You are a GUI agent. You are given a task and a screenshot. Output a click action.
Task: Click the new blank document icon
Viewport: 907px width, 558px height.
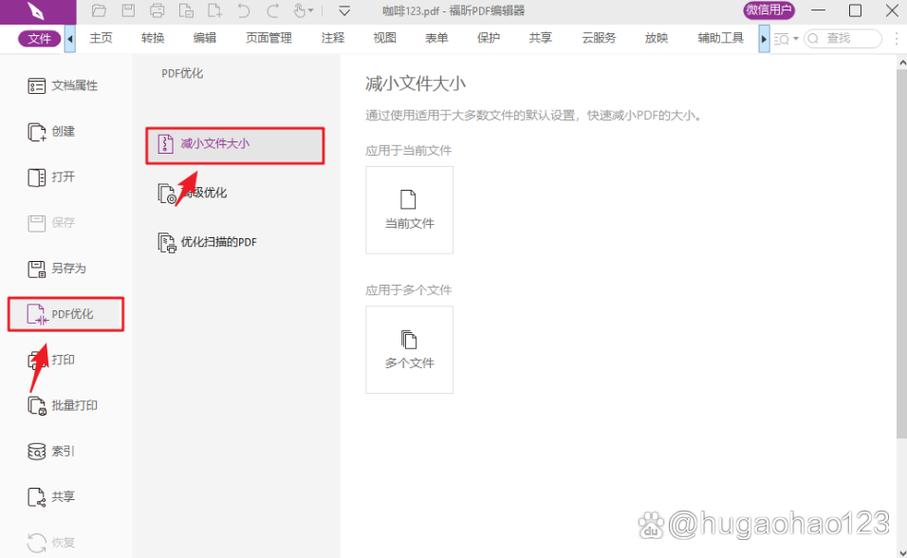pos(215,10)
